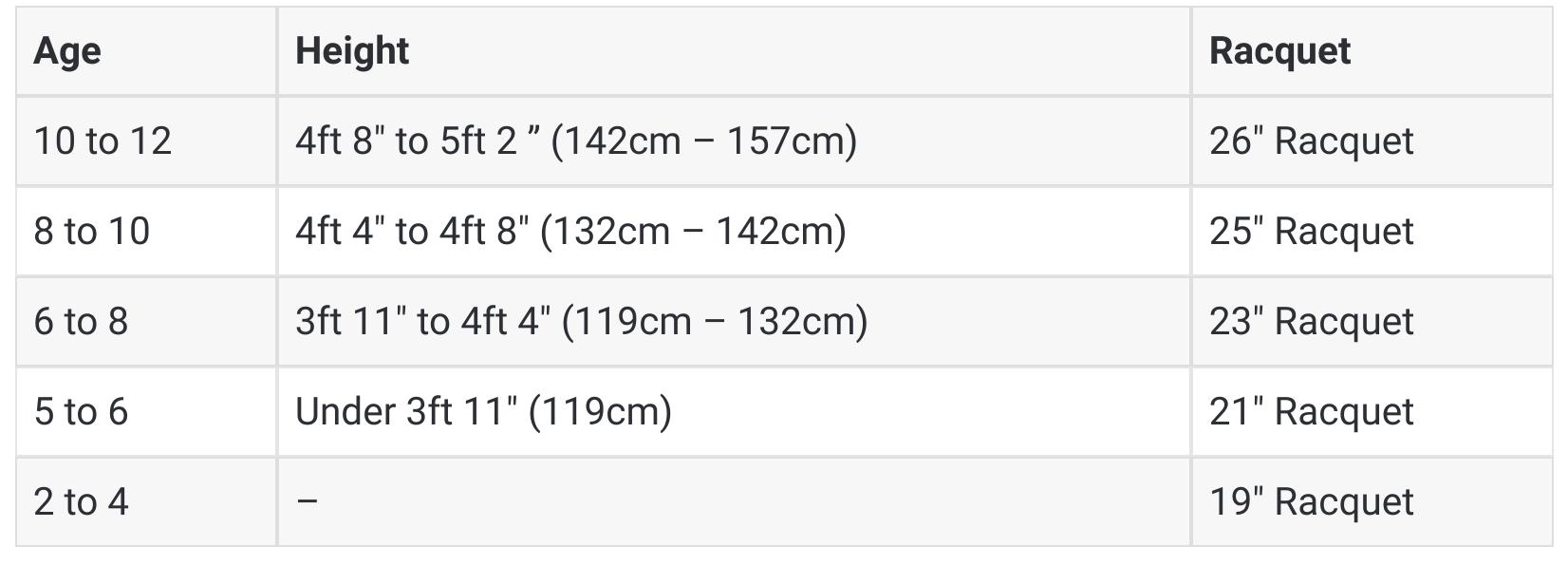Viewport: 1568px width, 565px height.
Task: Click the Under 3ft 11" height cell
Action: pyautogui.click(x=734, y=411)
